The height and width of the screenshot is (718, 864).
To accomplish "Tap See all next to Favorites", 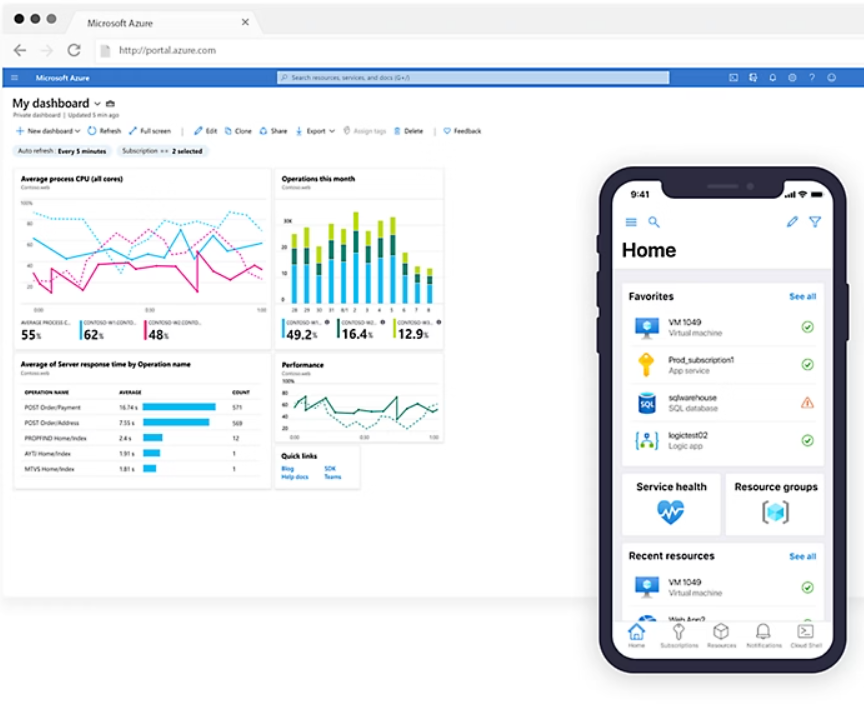I will (802, 296).
